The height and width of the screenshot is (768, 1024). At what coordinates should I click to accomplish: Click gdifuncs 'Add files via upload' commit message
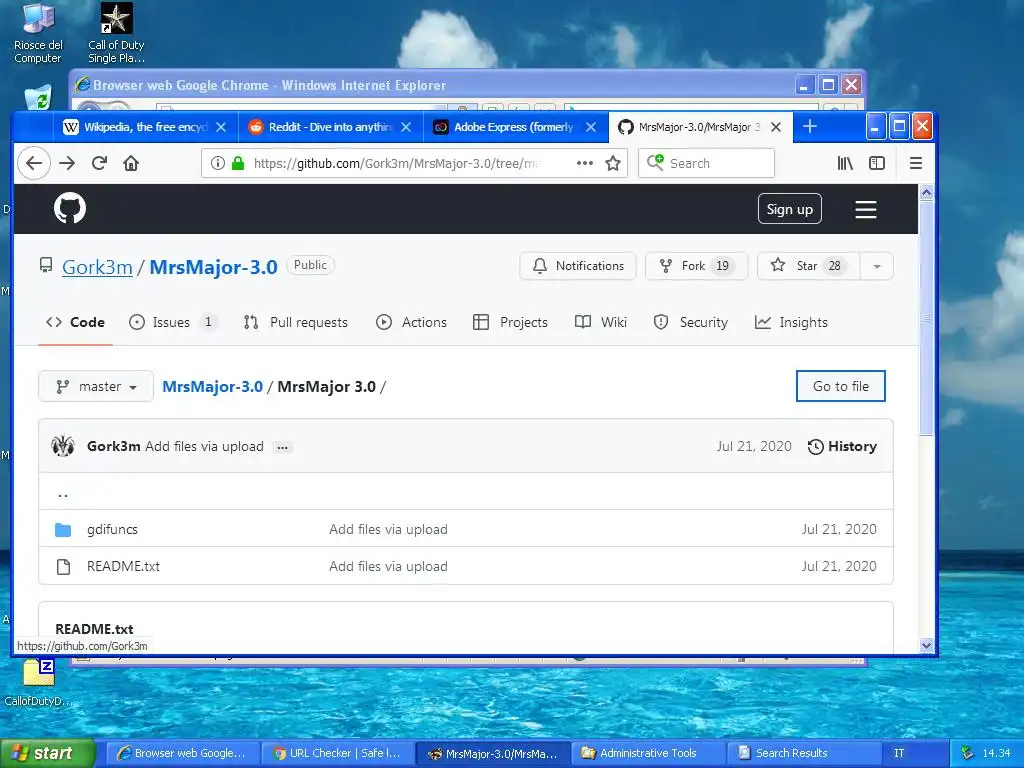click(389, 529)
